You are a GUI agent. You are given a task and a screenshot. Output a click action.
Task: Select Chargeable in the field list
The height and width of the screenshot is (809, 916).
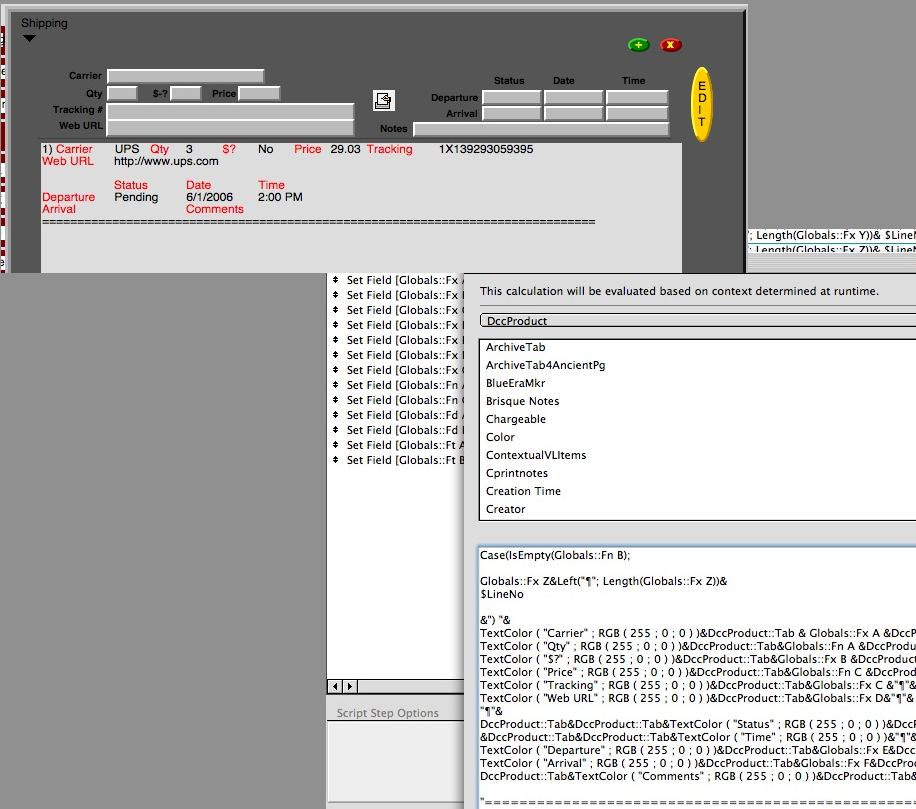coord(516,419)
